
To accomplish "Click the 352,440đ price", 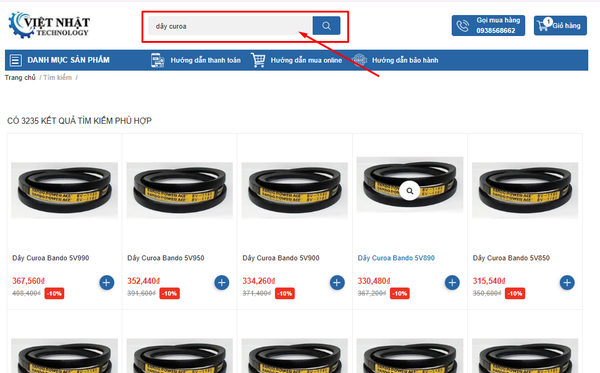I will tap(143, 281).
